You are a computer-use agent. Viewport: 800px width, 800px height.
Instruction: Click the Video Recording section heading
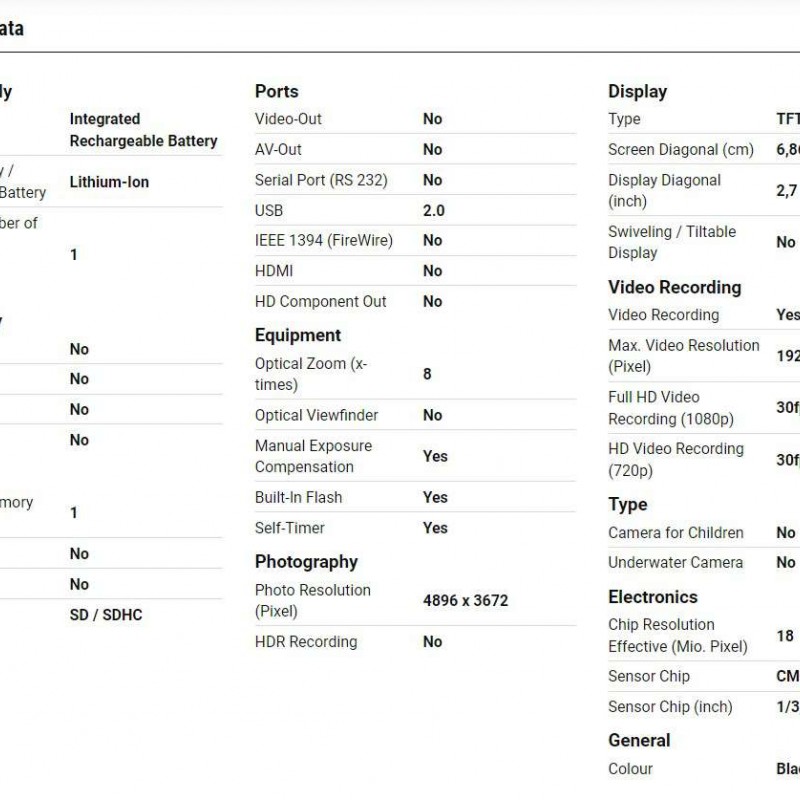pyautogui.click(x=674, y=287)
